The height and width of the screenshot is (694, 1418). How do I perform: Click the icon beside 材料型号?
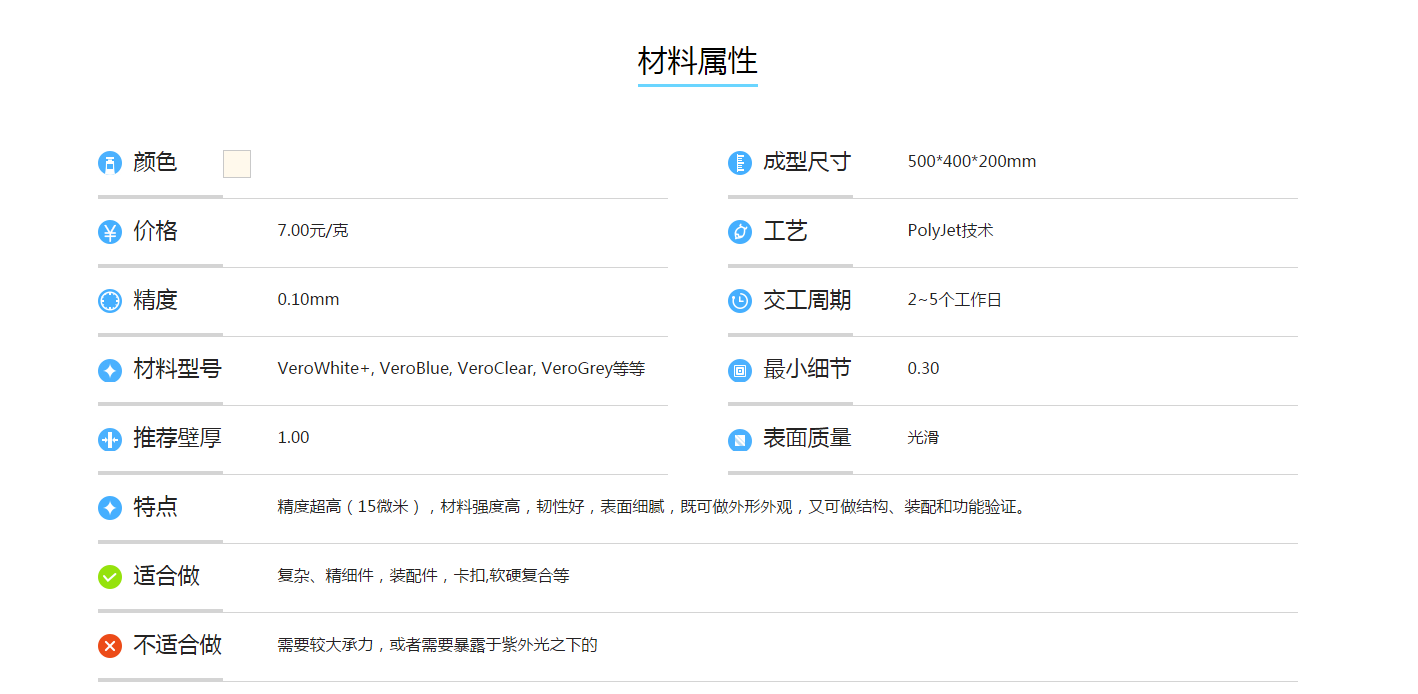pyautogui.click(x=110, y=370)
